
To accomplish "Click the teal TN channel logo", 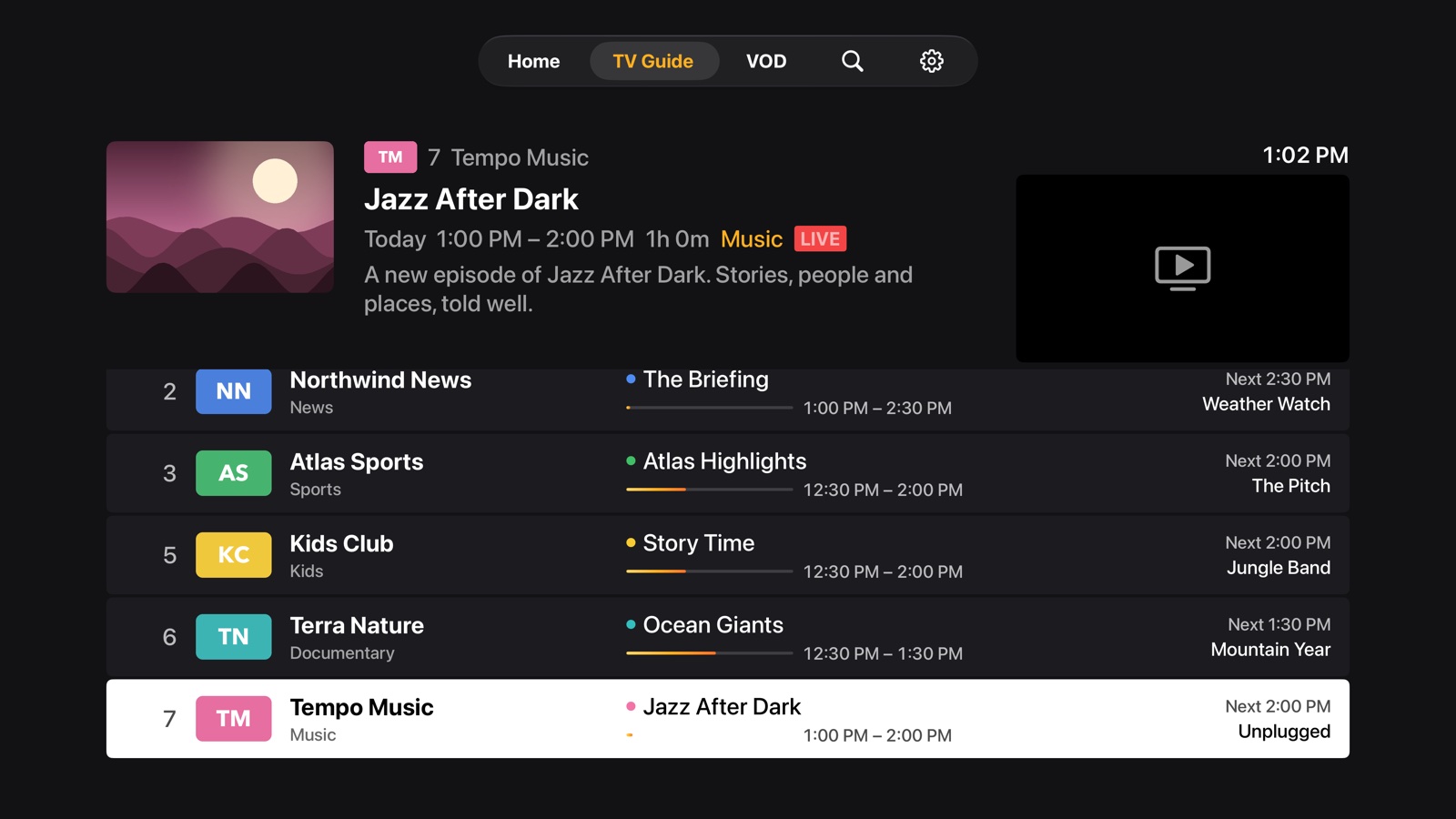I will point(234,637).
